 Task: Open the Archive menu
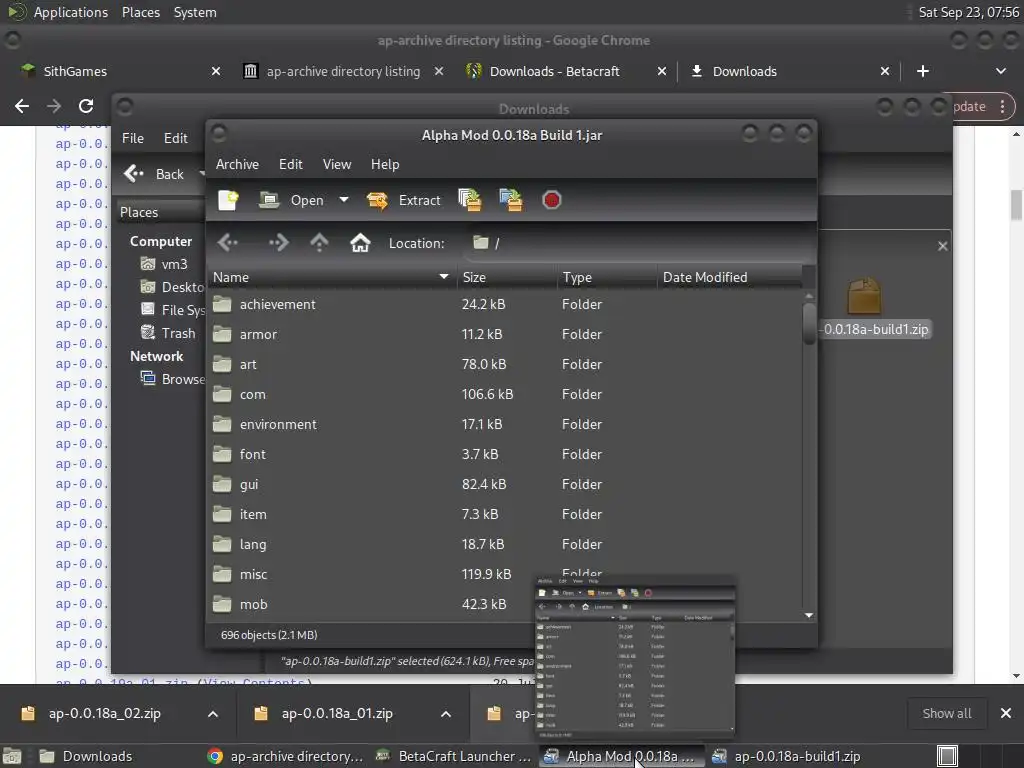pyautogui.click(x=237, y=165)
